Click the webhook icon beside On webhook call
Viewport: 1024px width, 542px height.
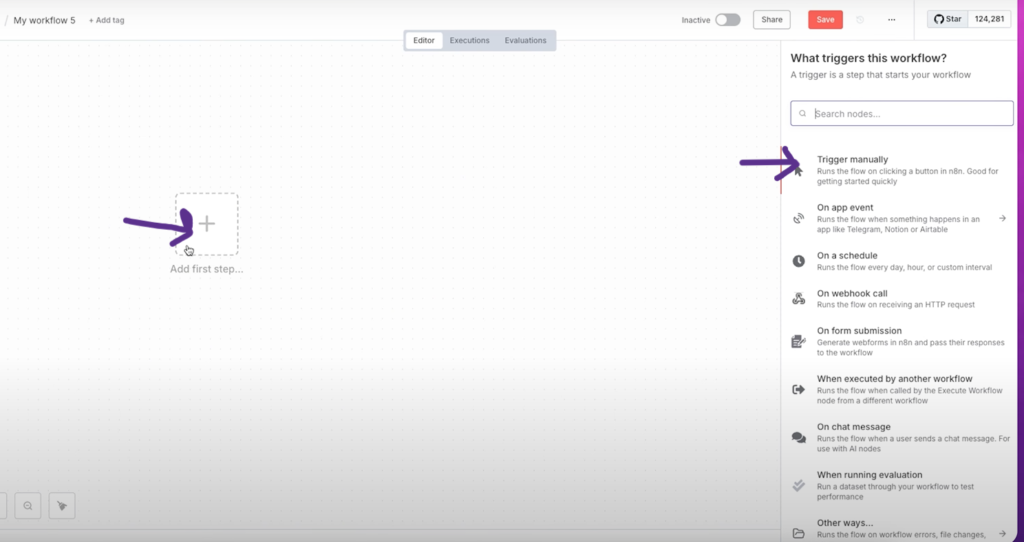pyautogui.click(x=799, y=299)
